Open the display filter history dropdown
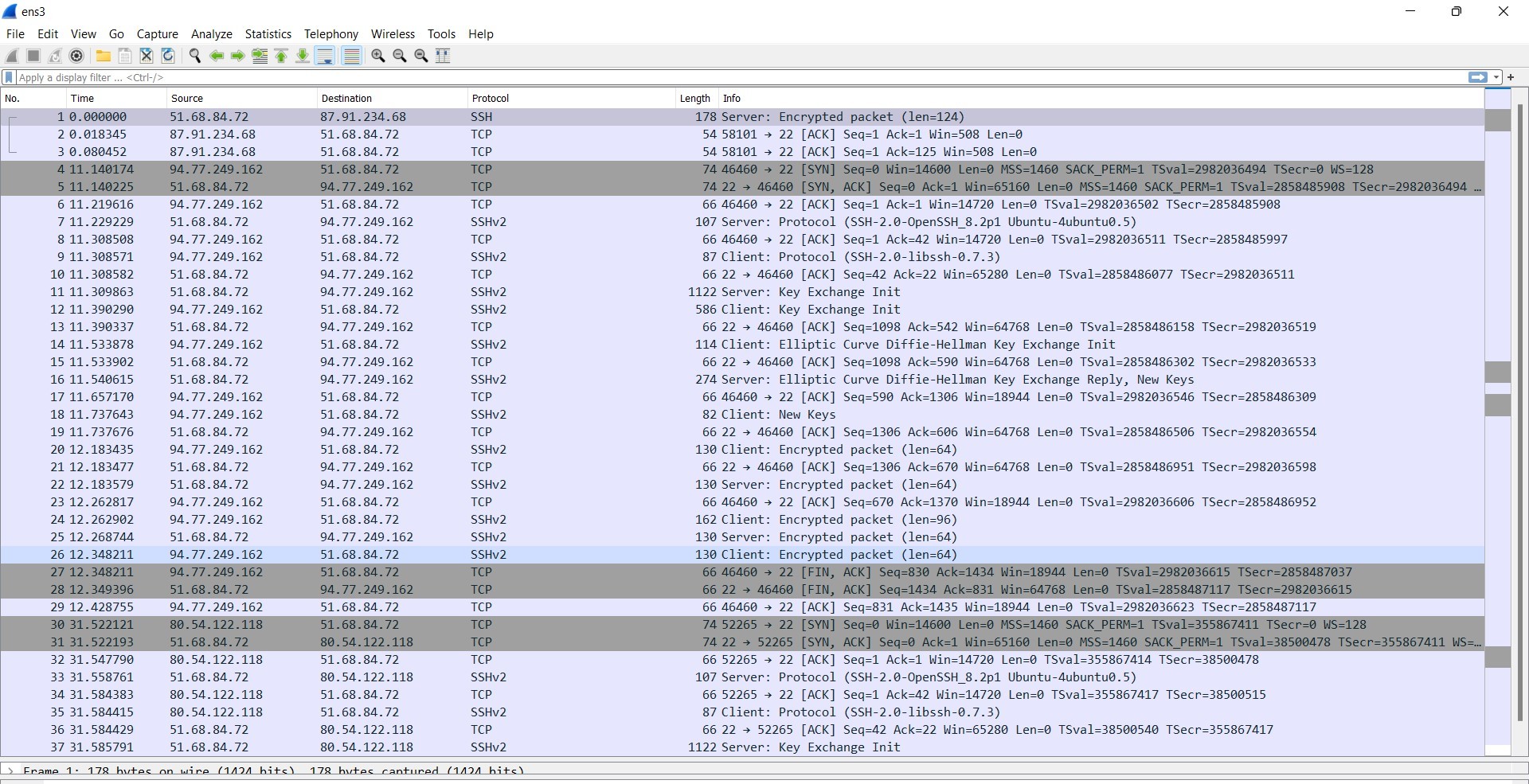 pos(1496,77)
